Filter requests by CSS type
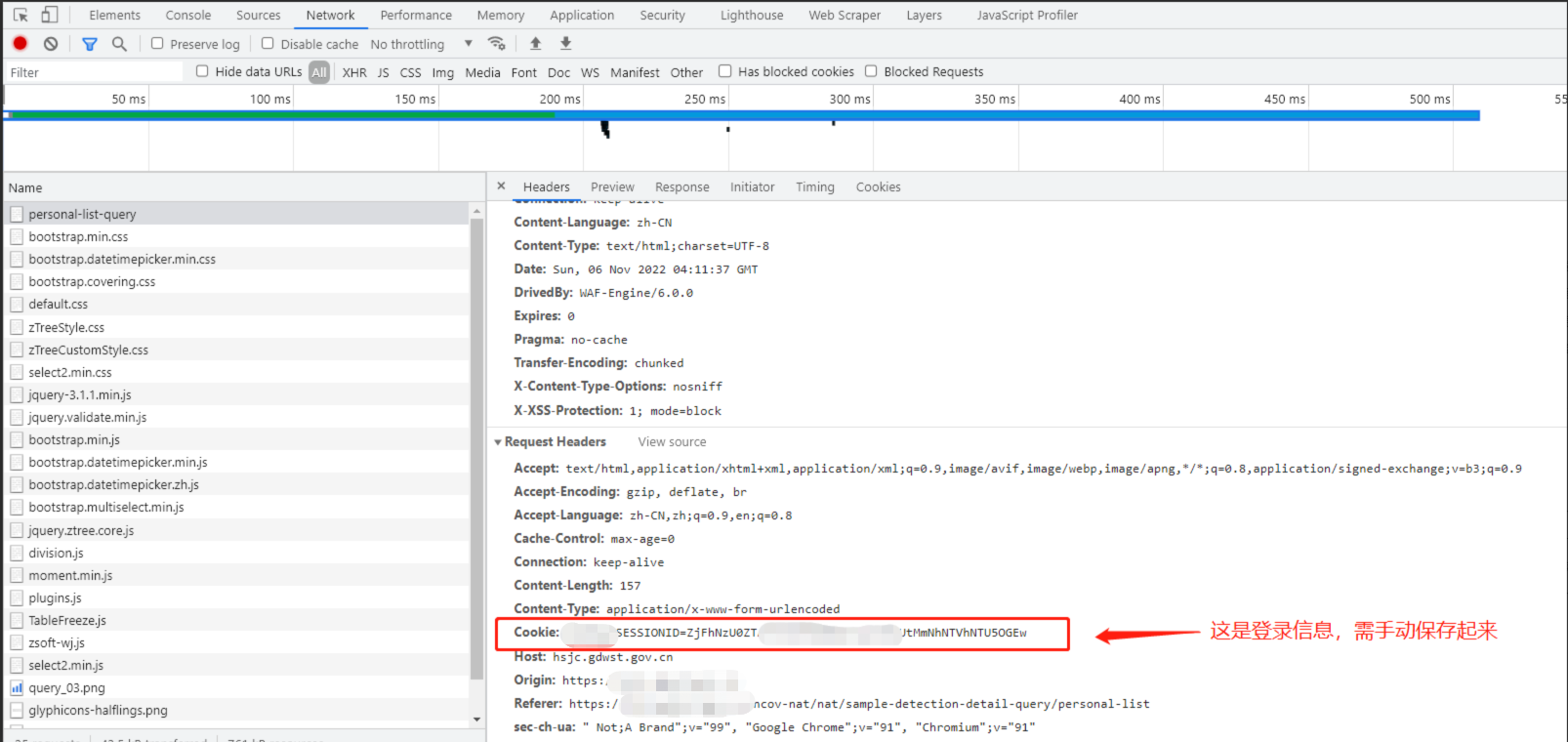 (x=411, y=72)
